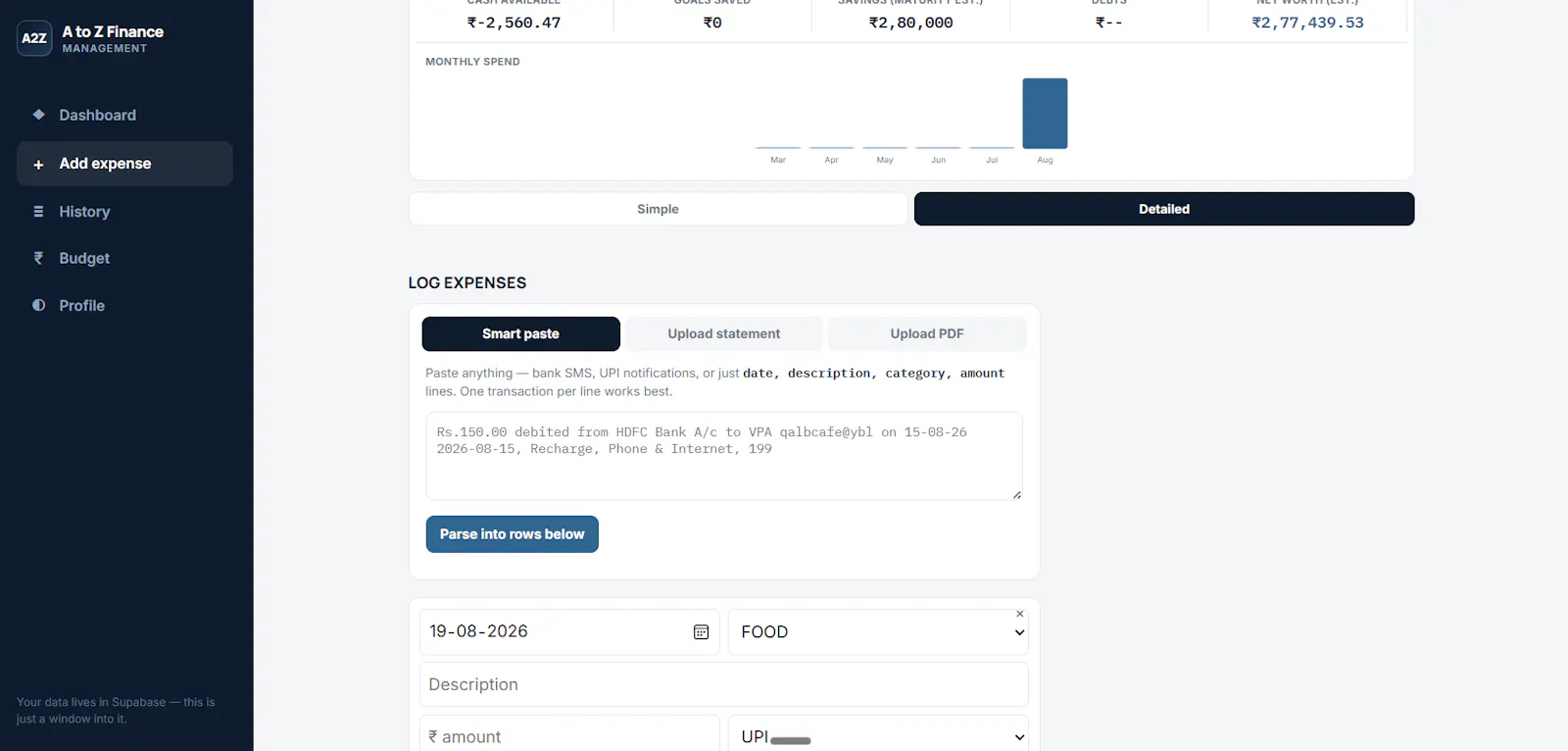Screen dimensions: 1568x751
Task: Click the Description input field
Action: [x=724, y=684]
